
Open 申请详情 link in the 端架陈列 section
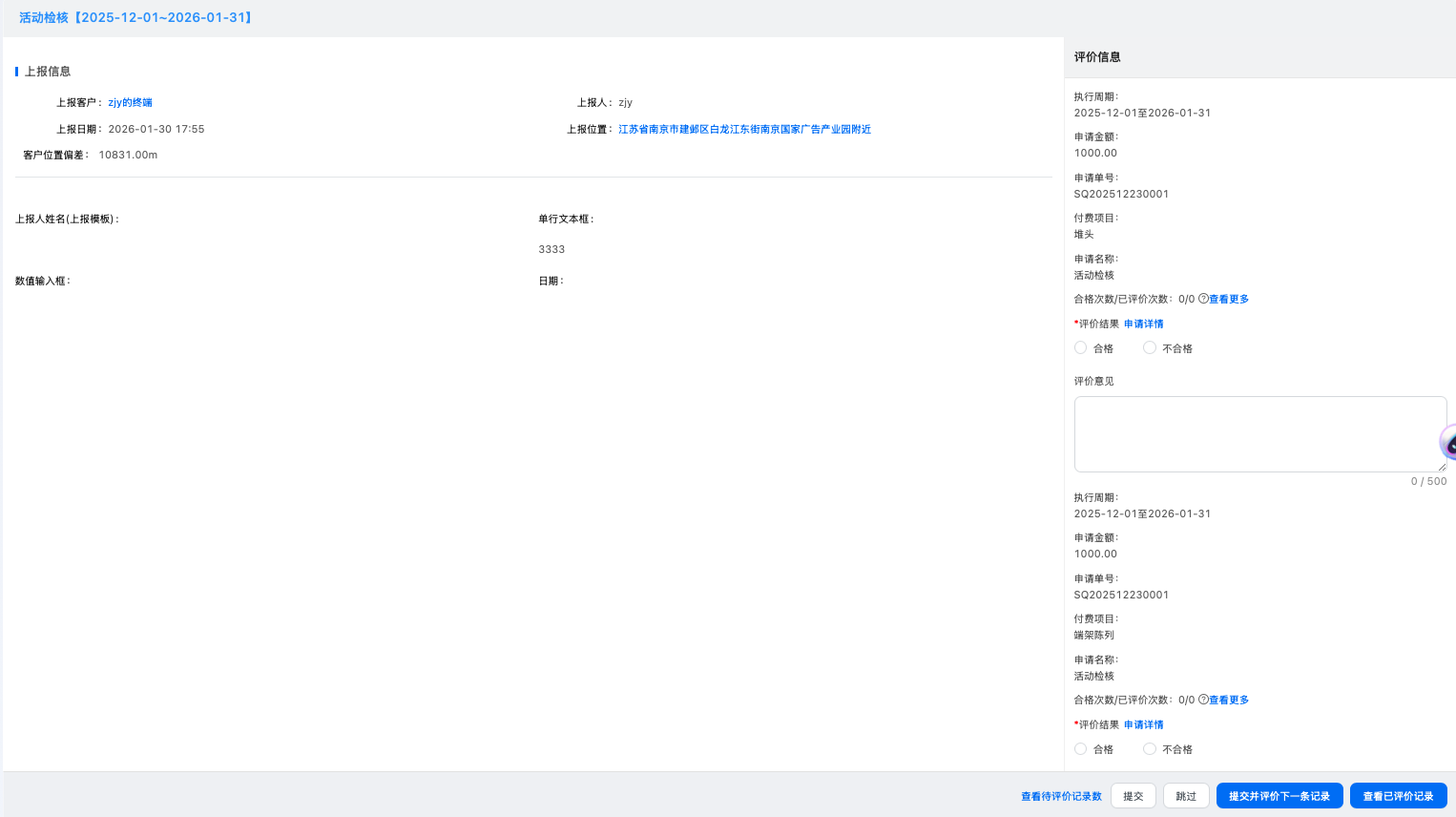tap(1143, 724)
